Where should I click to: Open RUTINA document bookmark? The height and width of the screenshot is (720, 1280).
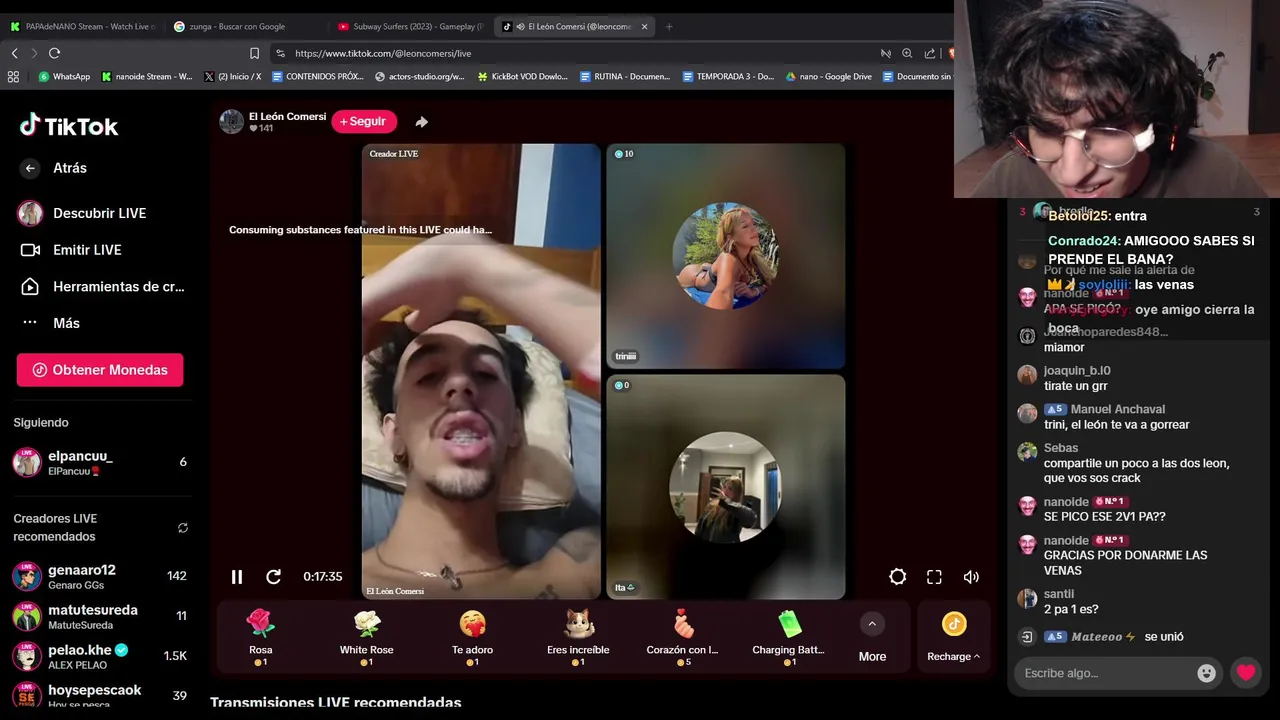pos(624,76)
